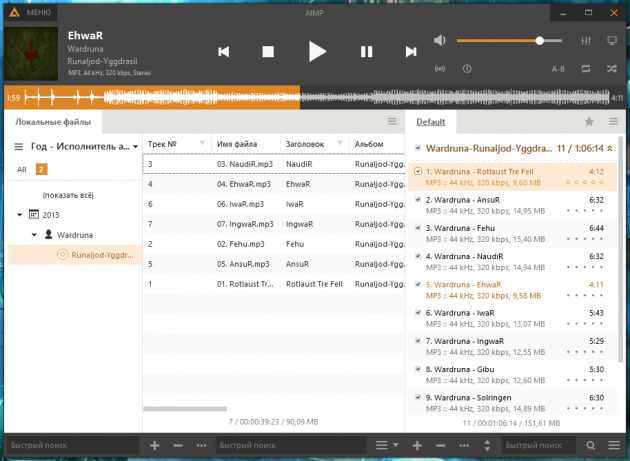This screenshot has height=461, width=630.
Task: Stop playback with the Stop button
Action: (x=268, y=51)
